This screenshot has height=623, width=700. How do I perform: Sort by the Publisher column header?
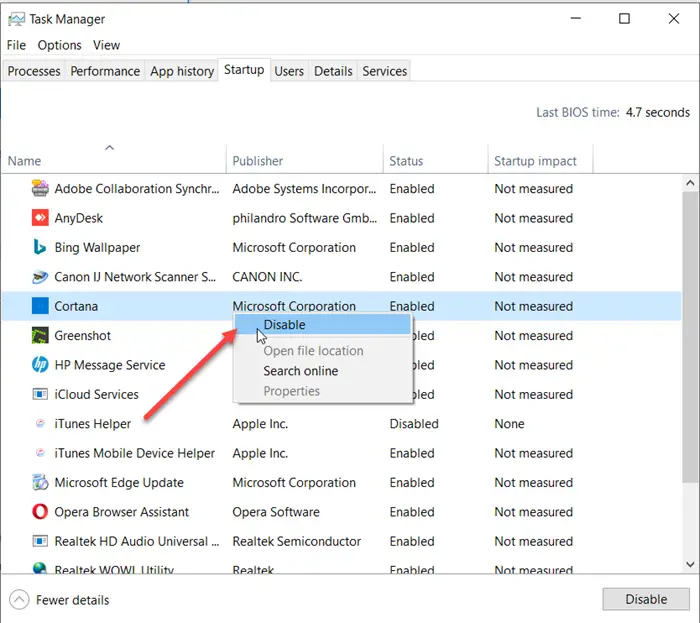[x=305, y=158]
